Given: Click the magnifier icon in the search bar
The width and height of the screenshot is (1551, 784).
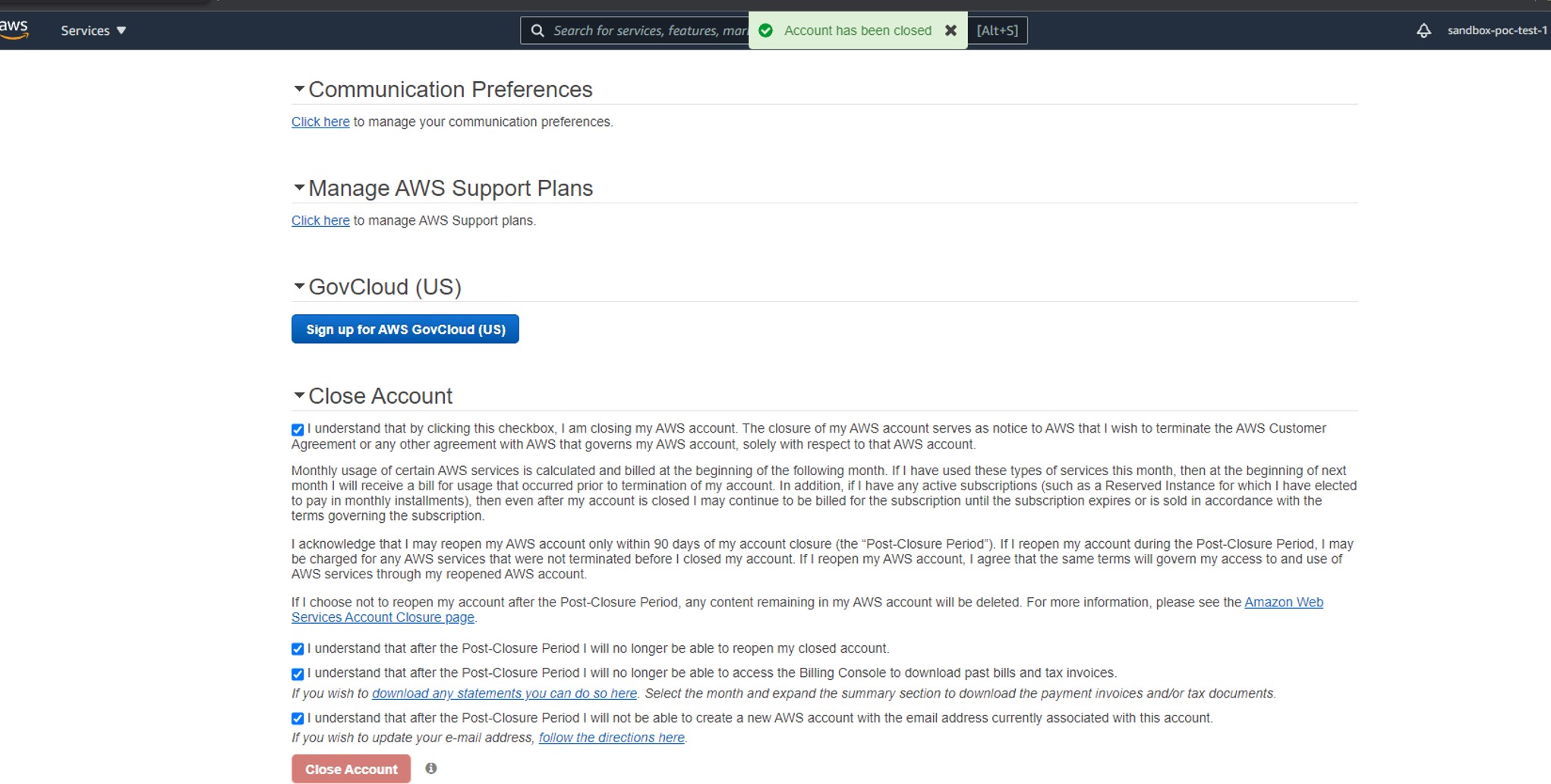Looking at the screenshot, I should click(537, 30).
